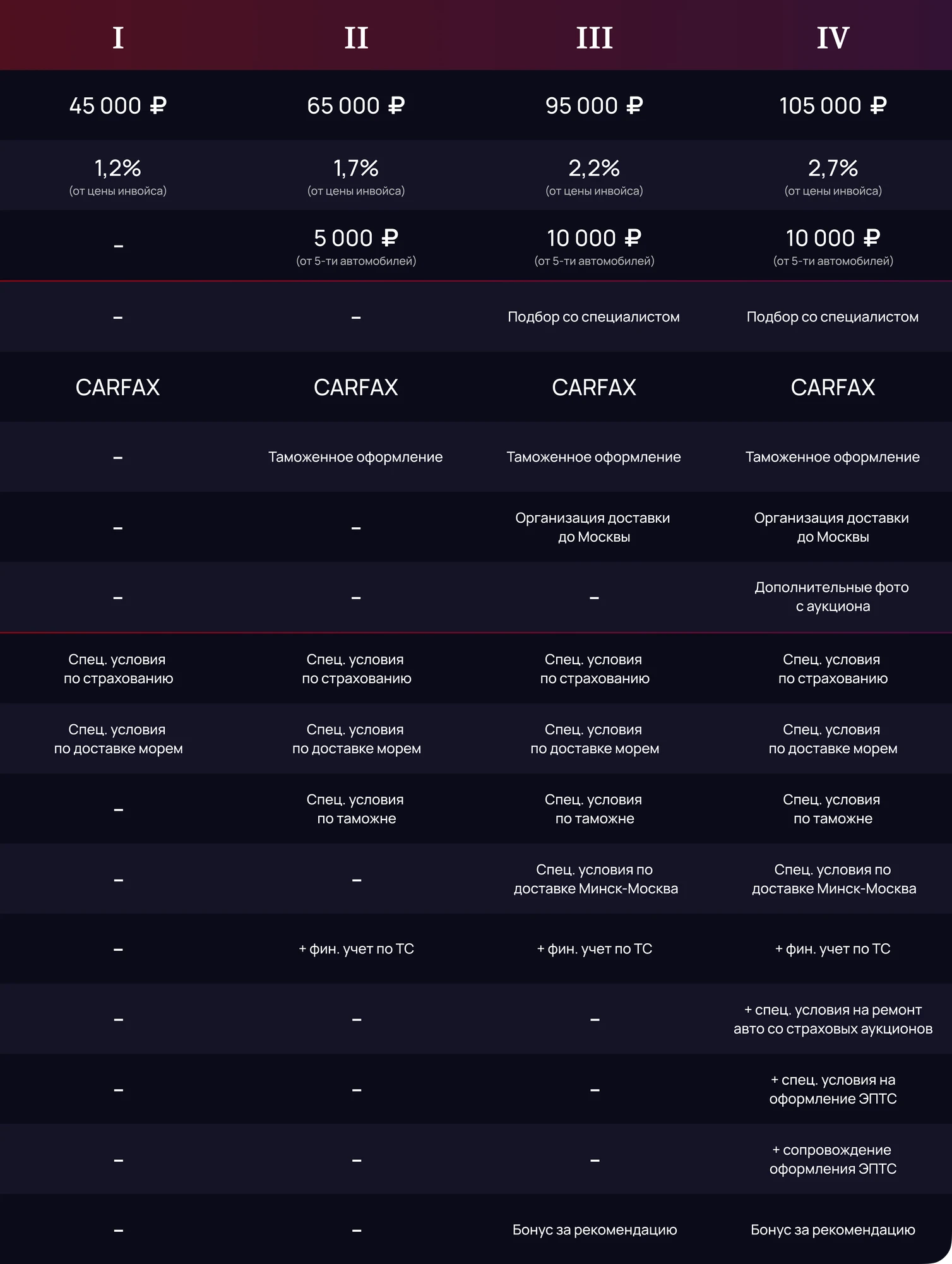The image size is (952, 1264).
Task: Select the tariff II column header
Action: [356, 38]
